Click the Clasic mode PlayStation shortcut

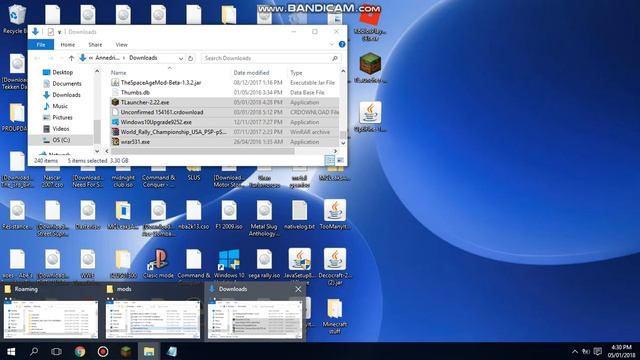tap(158, 264)
